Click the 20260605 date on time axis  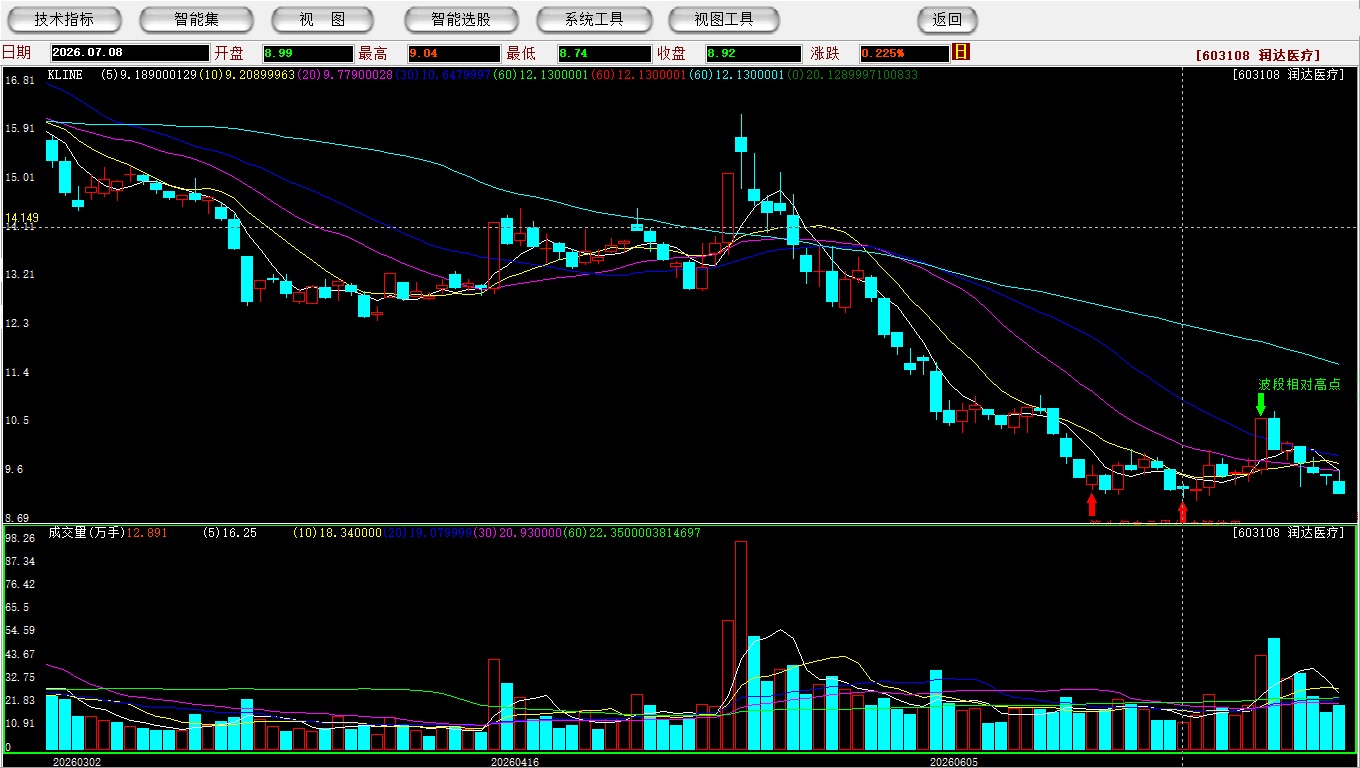click(x=954, y=762)
